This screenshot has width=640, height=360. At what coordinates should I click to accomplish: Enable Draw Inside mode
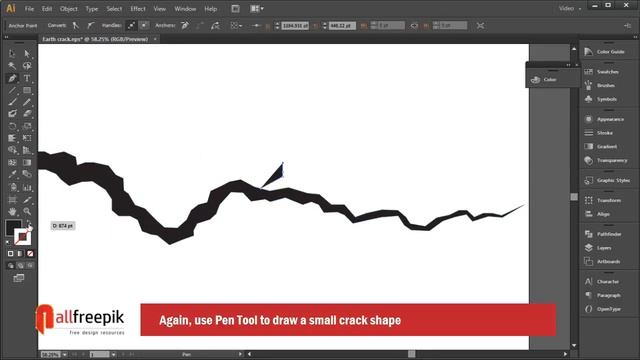(x=30, y=266)
